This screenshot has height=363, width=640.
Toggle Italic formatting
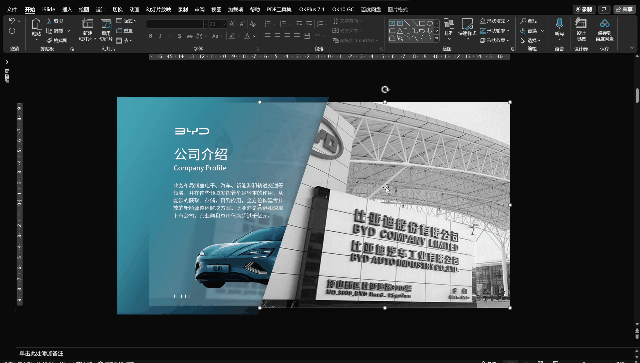160,36
